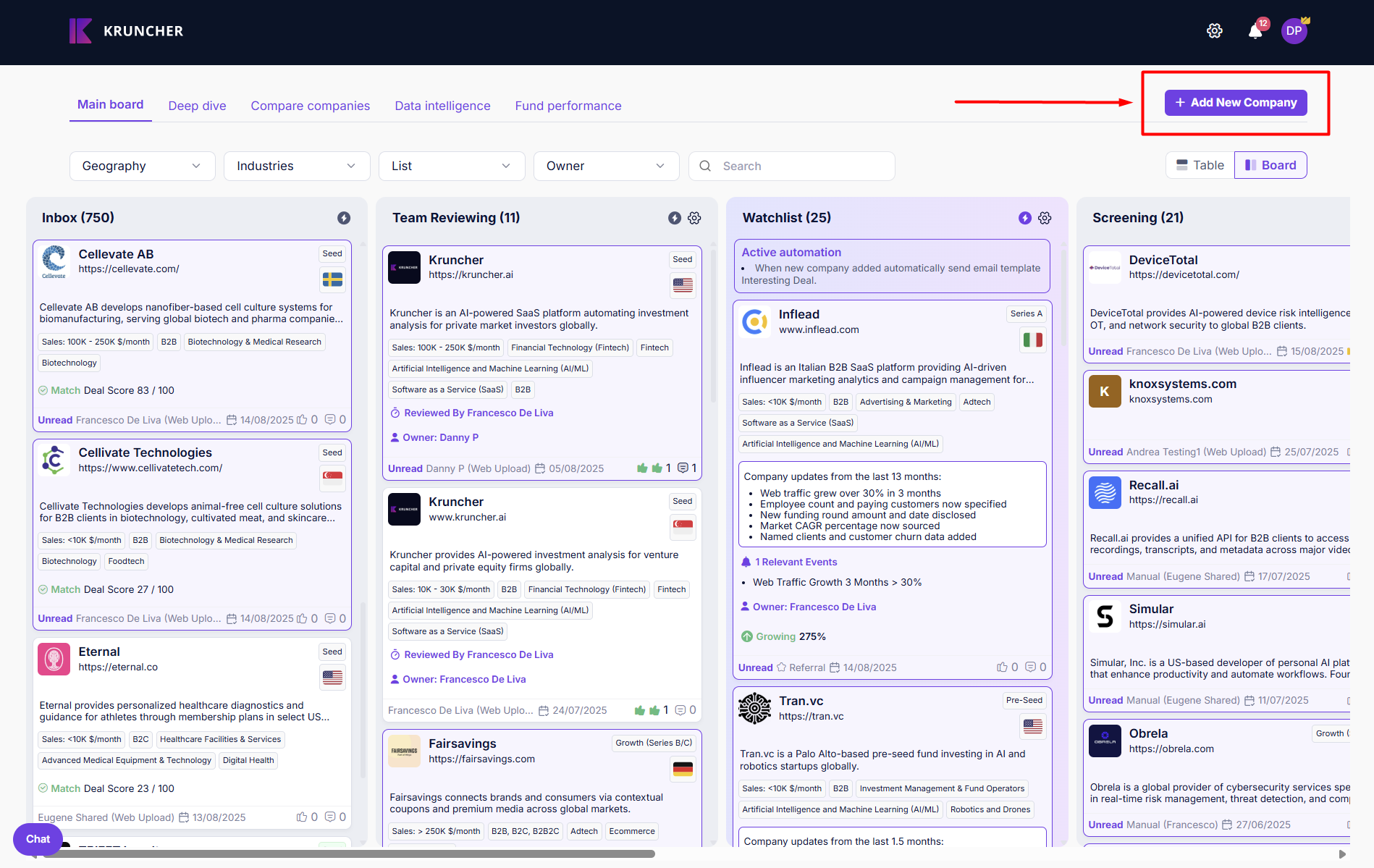Viewport: 1374px width, 868px height.
Task: Expand the Geography filter dropdown
Action: point(142,166)
